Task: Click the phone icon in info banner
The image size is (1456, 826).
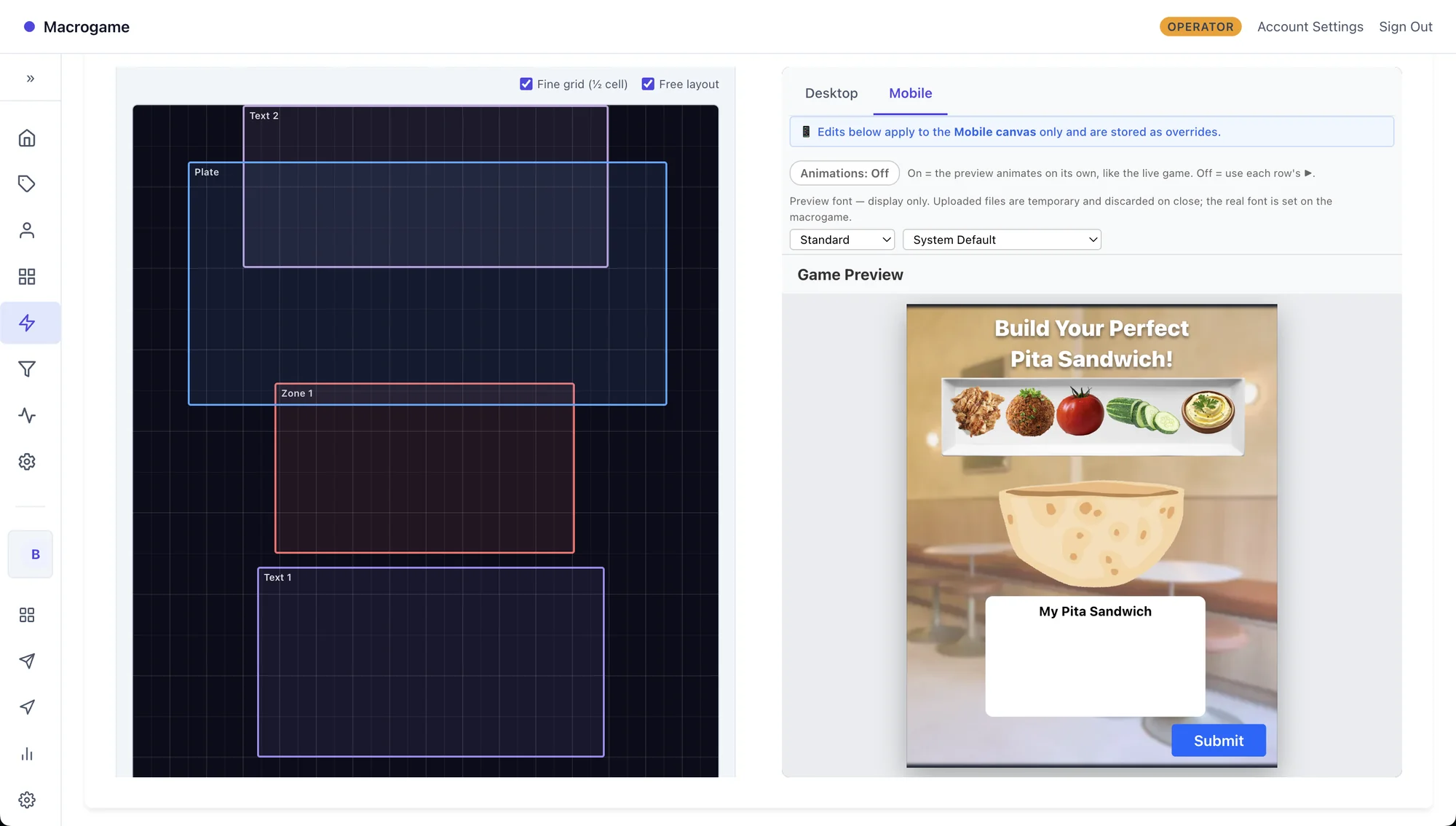Action: [806, 132]
